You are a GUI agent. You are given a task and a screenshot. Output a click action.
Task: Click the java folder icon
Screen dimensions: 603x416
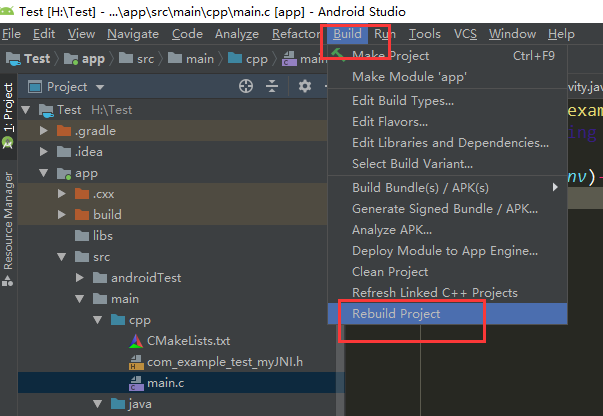pos(118,404)
